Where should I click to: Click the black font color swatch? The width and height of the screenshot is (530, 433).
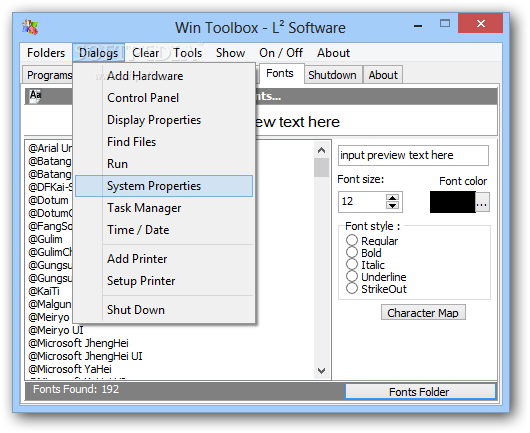pyautogui.click(x=453, y=202)
